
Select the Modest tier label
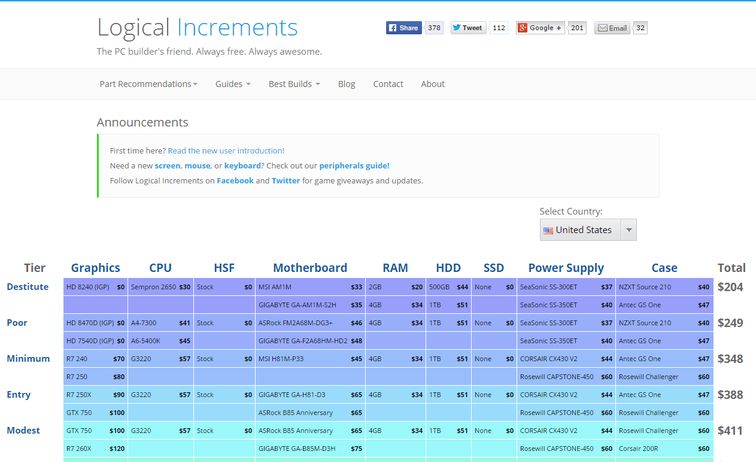coord(26,430)
